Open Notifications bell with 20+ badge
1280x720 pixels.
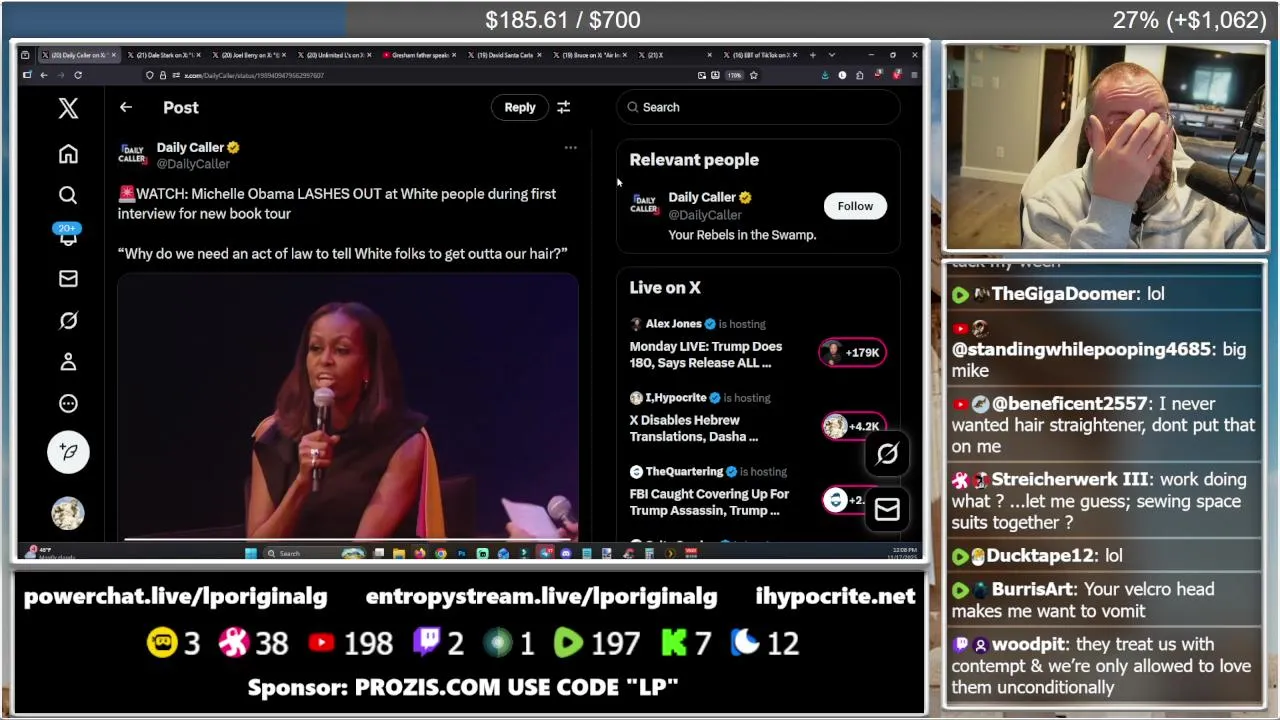click(x=68, y=236)
